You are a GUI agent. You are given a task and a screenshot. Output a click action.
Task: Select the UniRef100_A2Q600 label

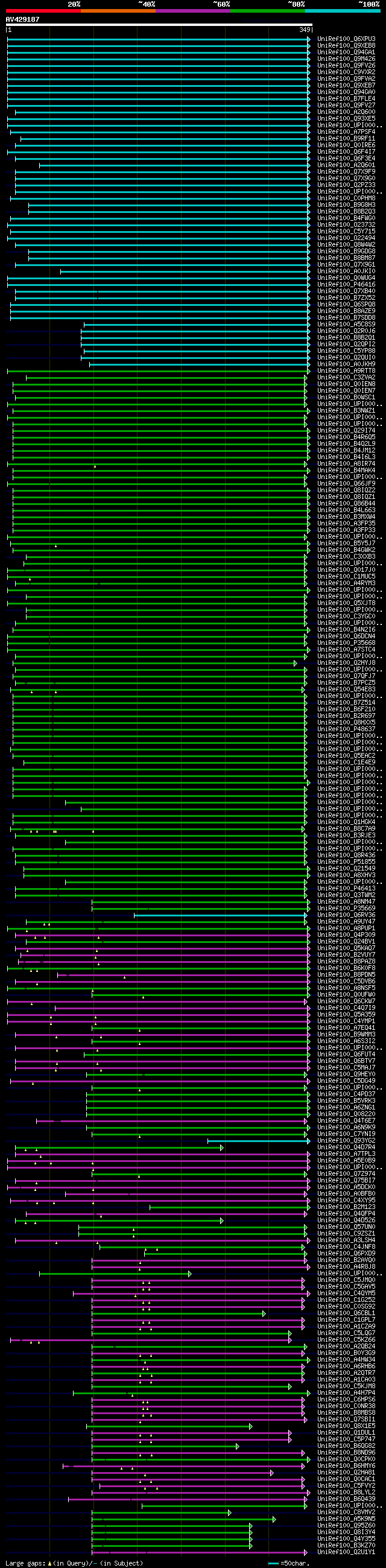[346, 112]
